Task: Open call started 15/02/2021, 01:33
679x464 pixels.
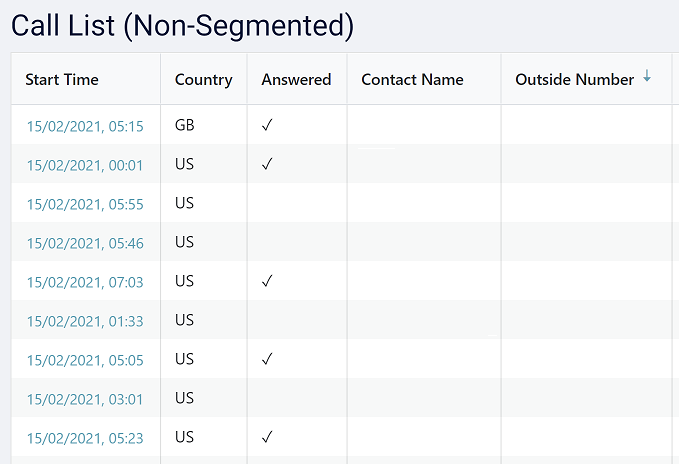Action: [x=85, y=321]
